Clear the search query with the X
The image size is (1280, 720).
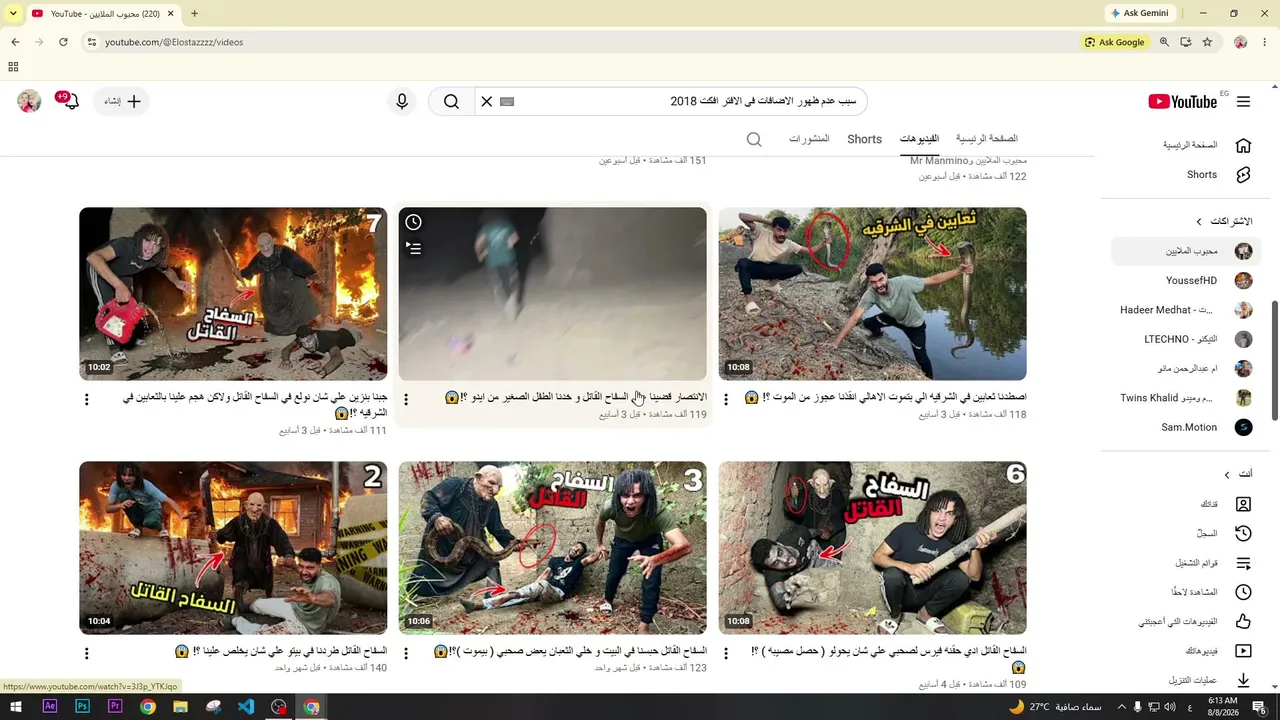coord(487,101)
